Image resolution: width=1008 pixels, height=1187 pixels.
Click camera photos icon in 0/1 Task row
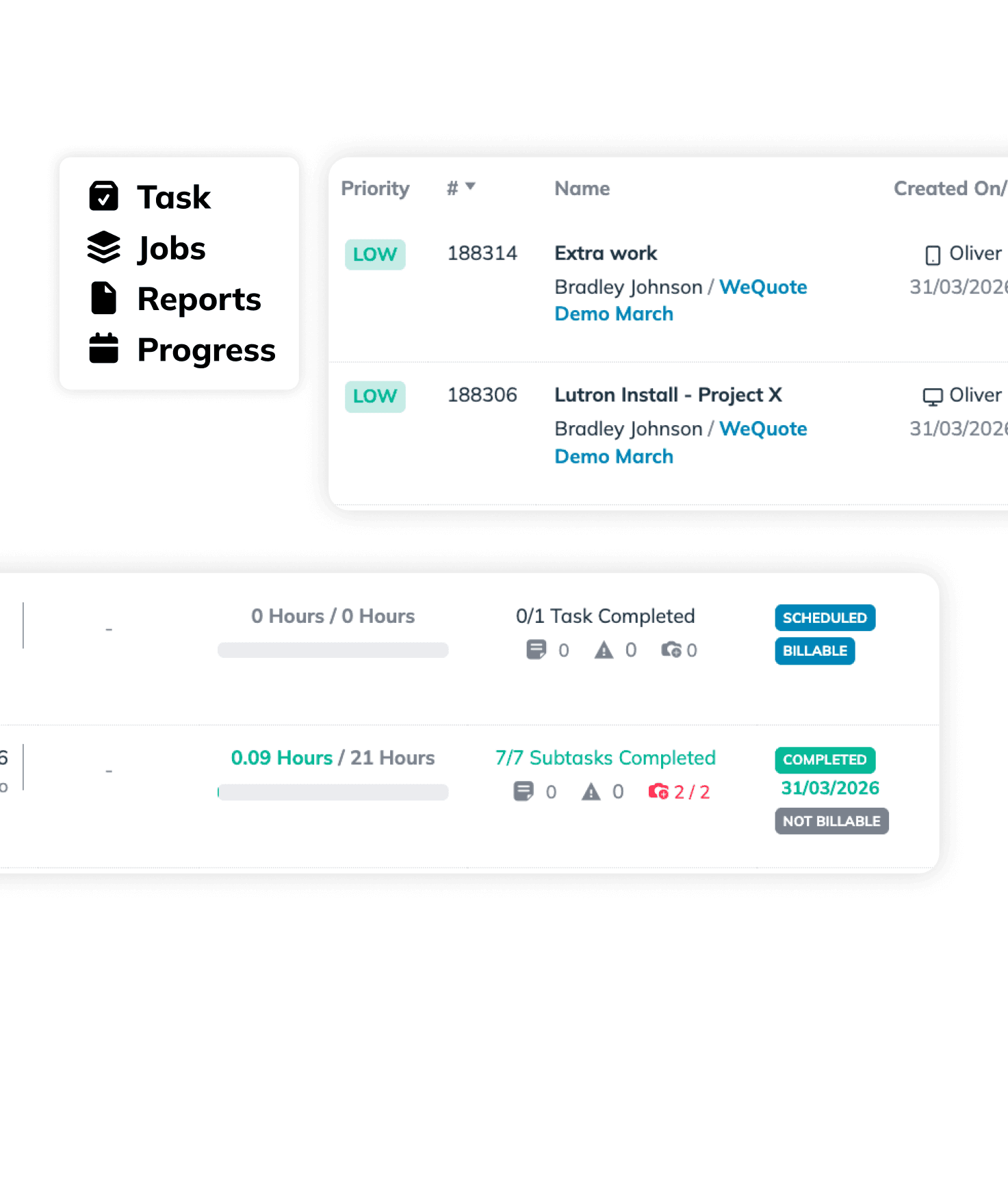[x=671, y=649]
